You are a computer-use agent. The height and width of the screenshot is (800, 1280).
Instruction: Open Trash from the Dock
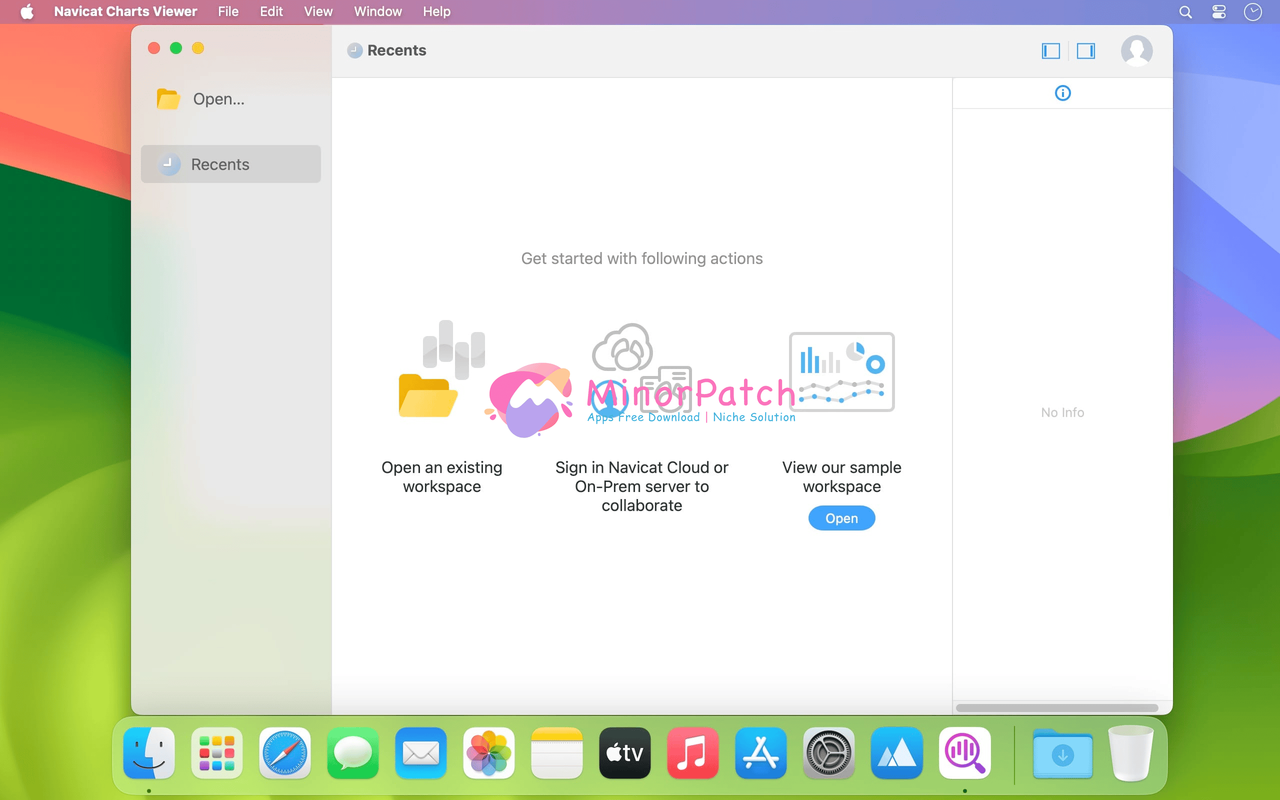click(1131, 753)
